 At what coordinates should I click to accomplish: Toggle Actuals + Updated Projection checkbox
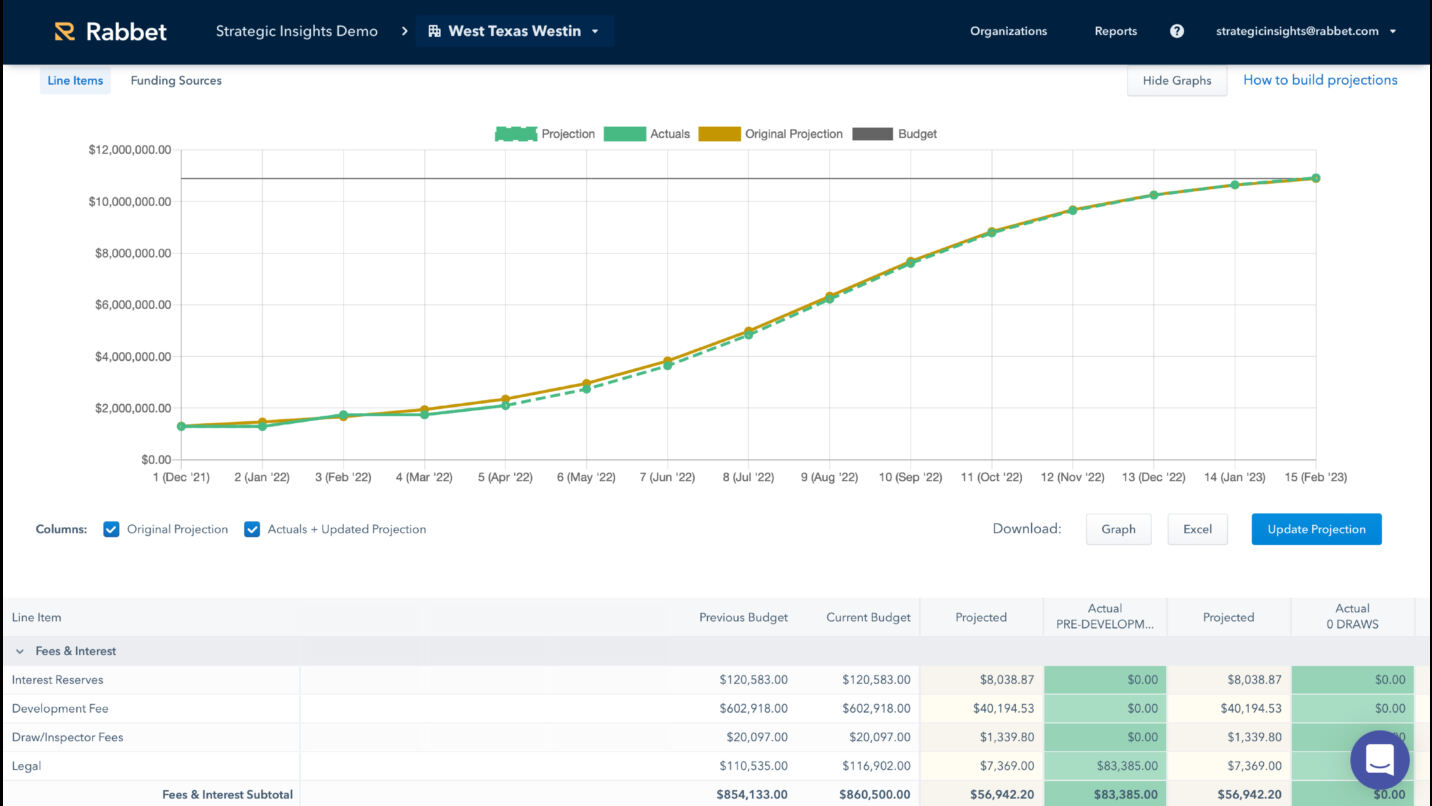point(252,529)
